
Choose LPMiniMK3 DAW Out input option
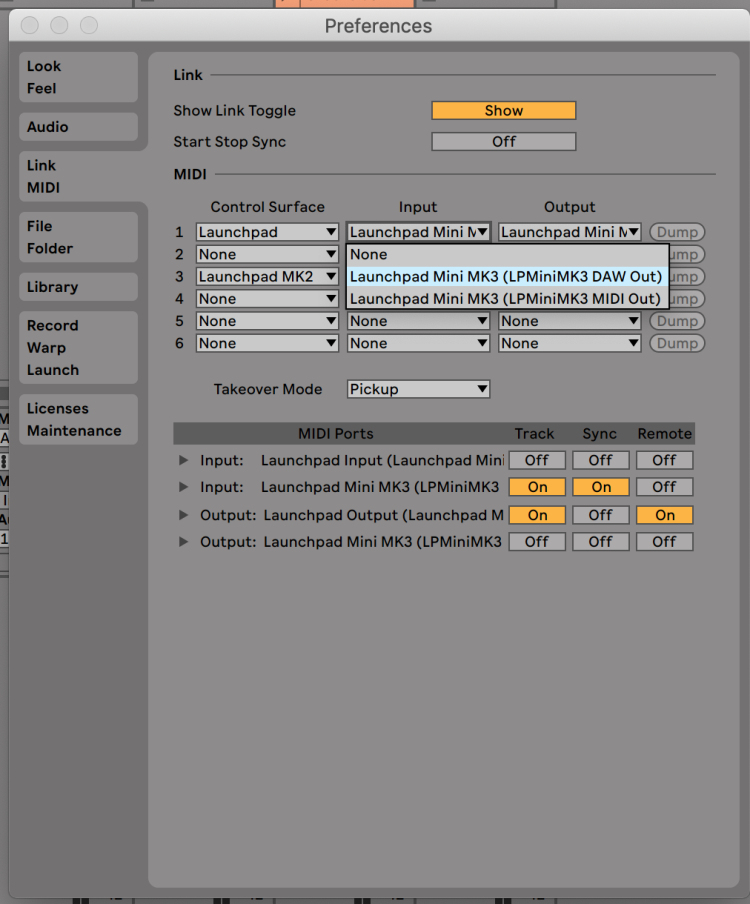point(507,276)
